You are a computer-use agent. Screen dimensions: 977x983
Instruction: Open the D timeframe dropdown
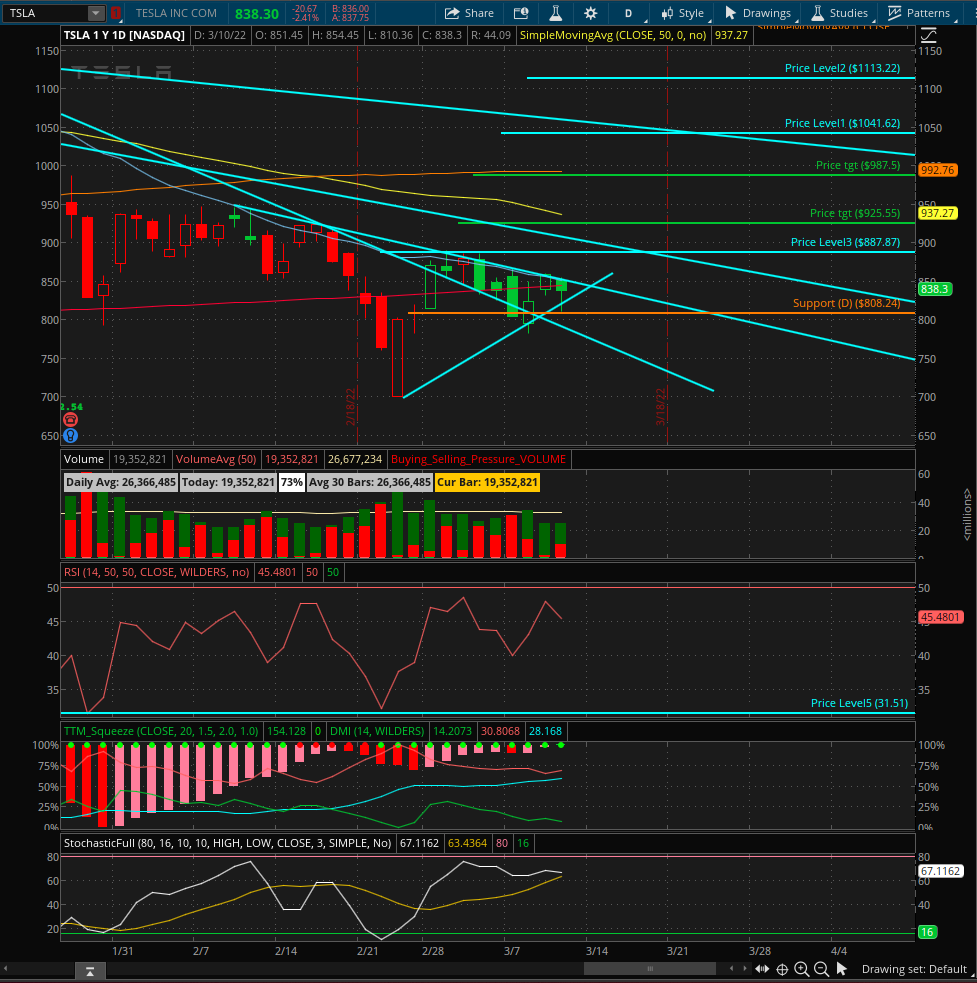628,13
